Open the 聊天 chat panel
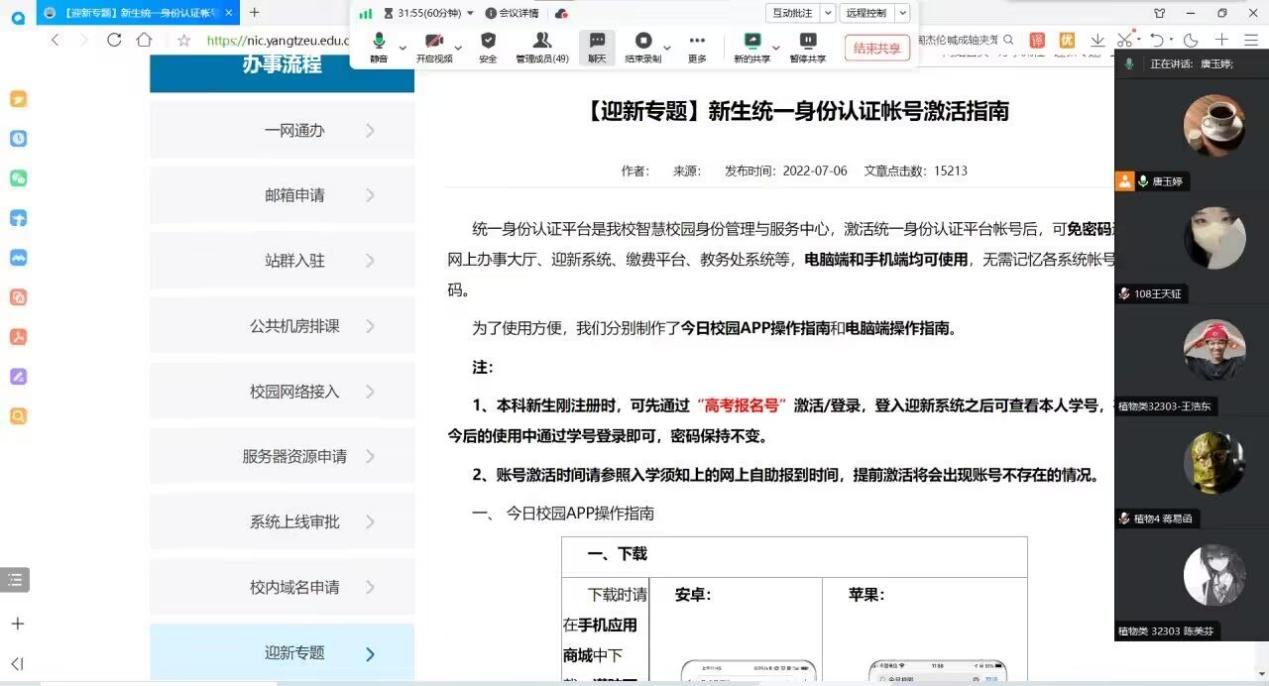The image size is (1269, 686). click(597, 46)
